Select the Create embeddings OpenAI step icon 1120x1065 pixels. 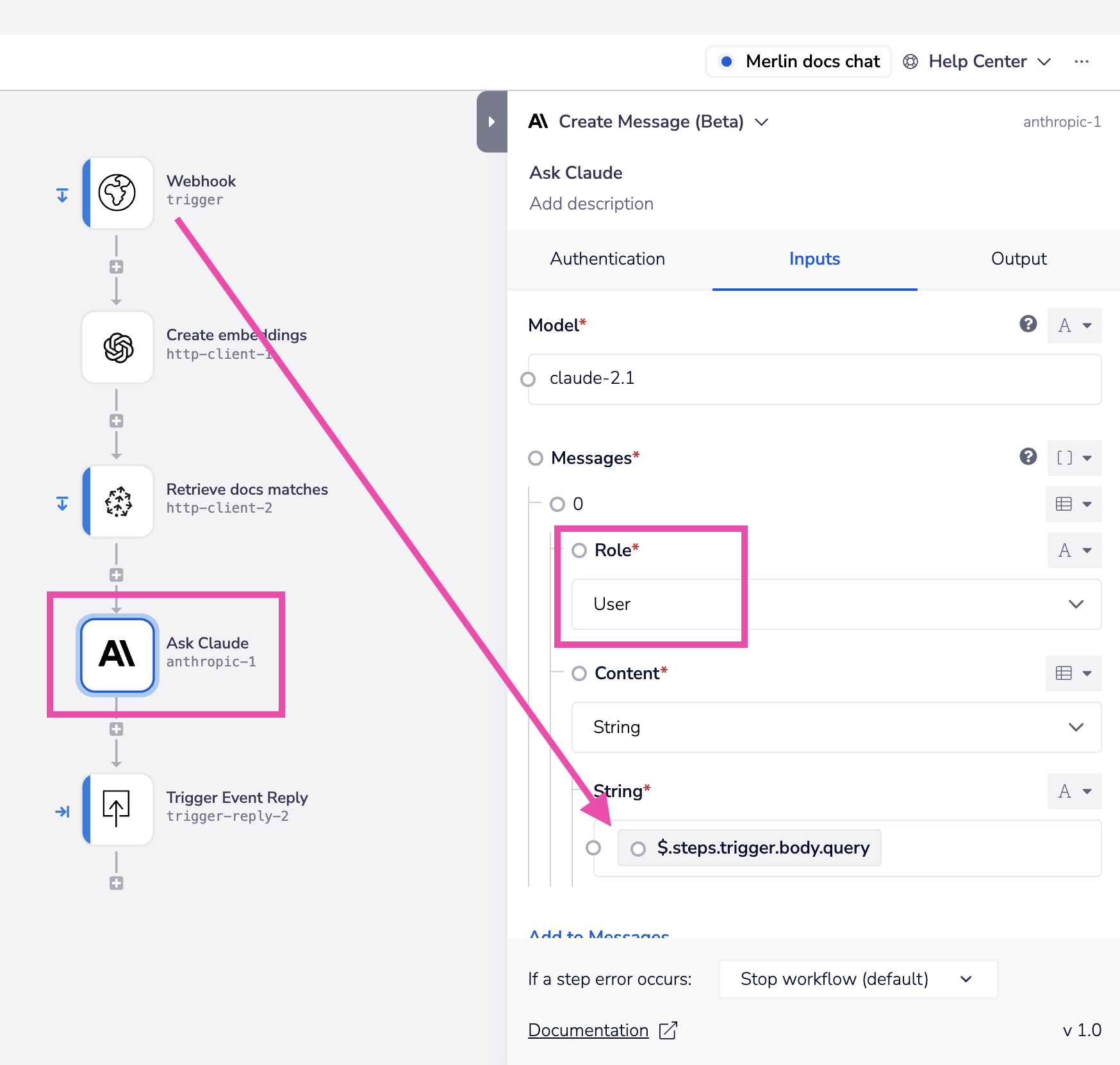118,347
